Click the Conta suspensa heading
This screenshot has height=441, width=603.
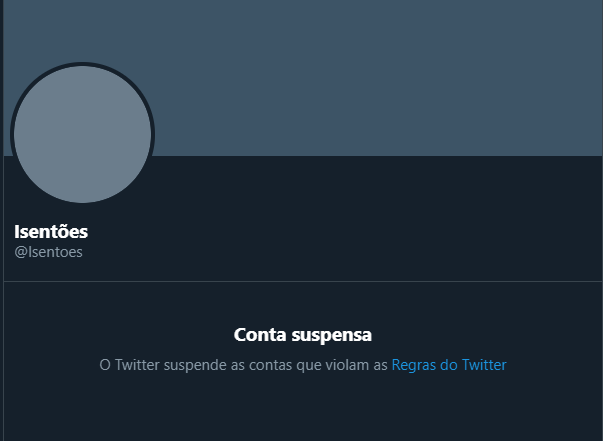[x=303, y=334]
